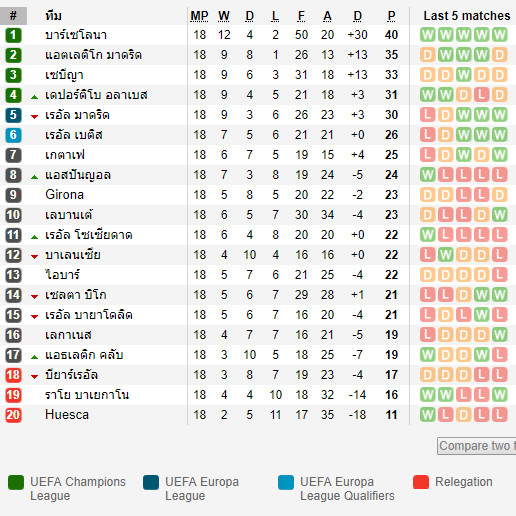Click the Compare two teams button
Image resolution: width=516 pixels, height=516 pixels.
477,446
